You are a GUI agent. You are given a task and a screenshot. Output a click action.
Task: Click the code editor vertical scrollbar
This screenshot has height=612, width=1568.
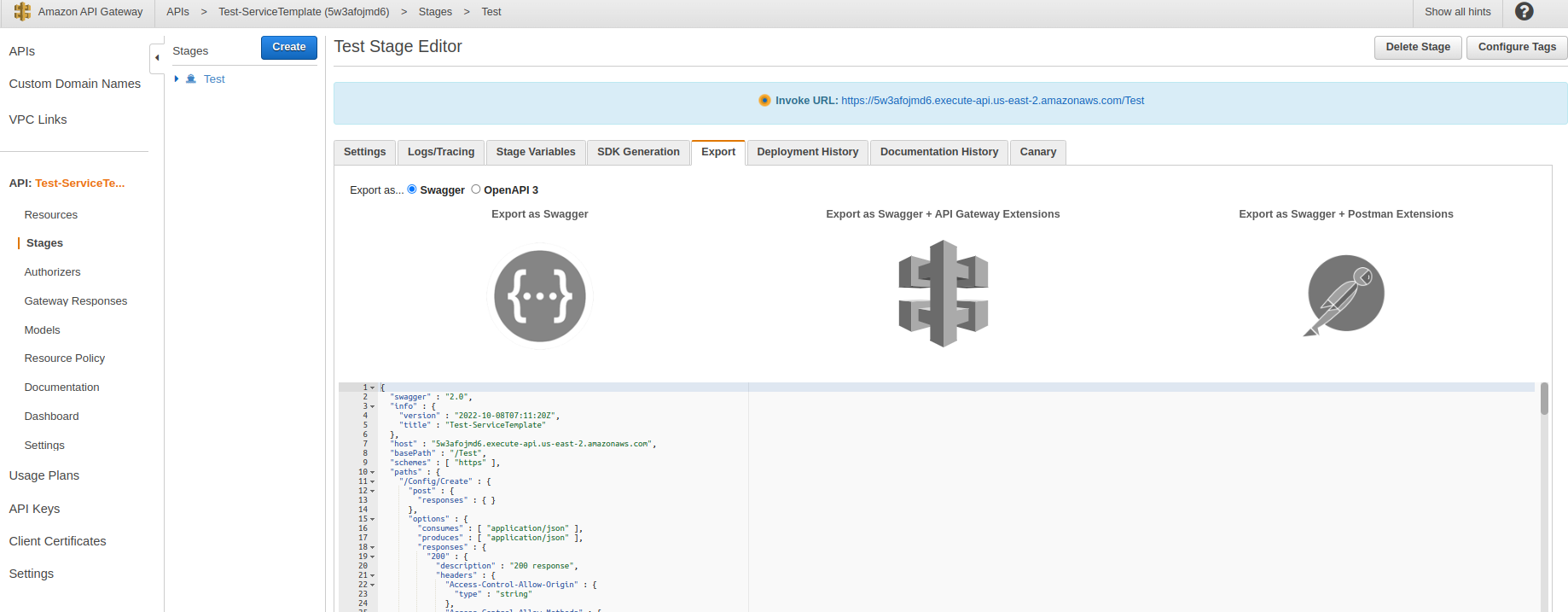click(x=1544, y=399)
